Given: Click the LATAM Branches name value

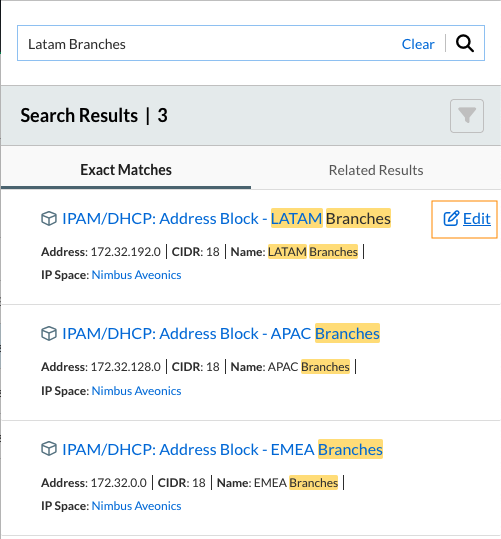Looking at the screenshot, I should point(313,252).
